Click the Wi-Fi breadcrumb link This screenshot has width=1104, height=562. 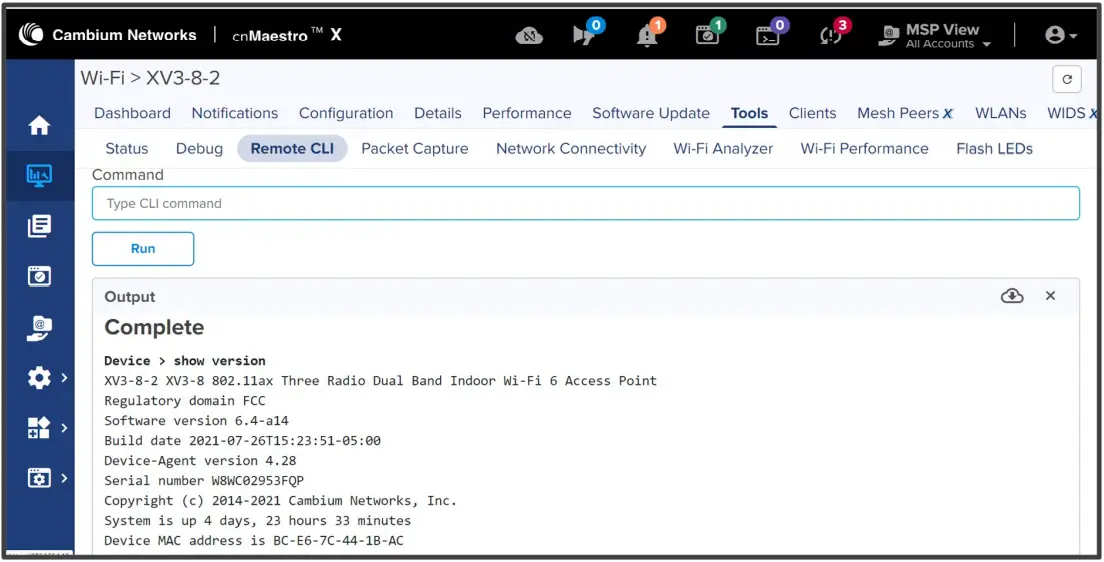point(103,78)
